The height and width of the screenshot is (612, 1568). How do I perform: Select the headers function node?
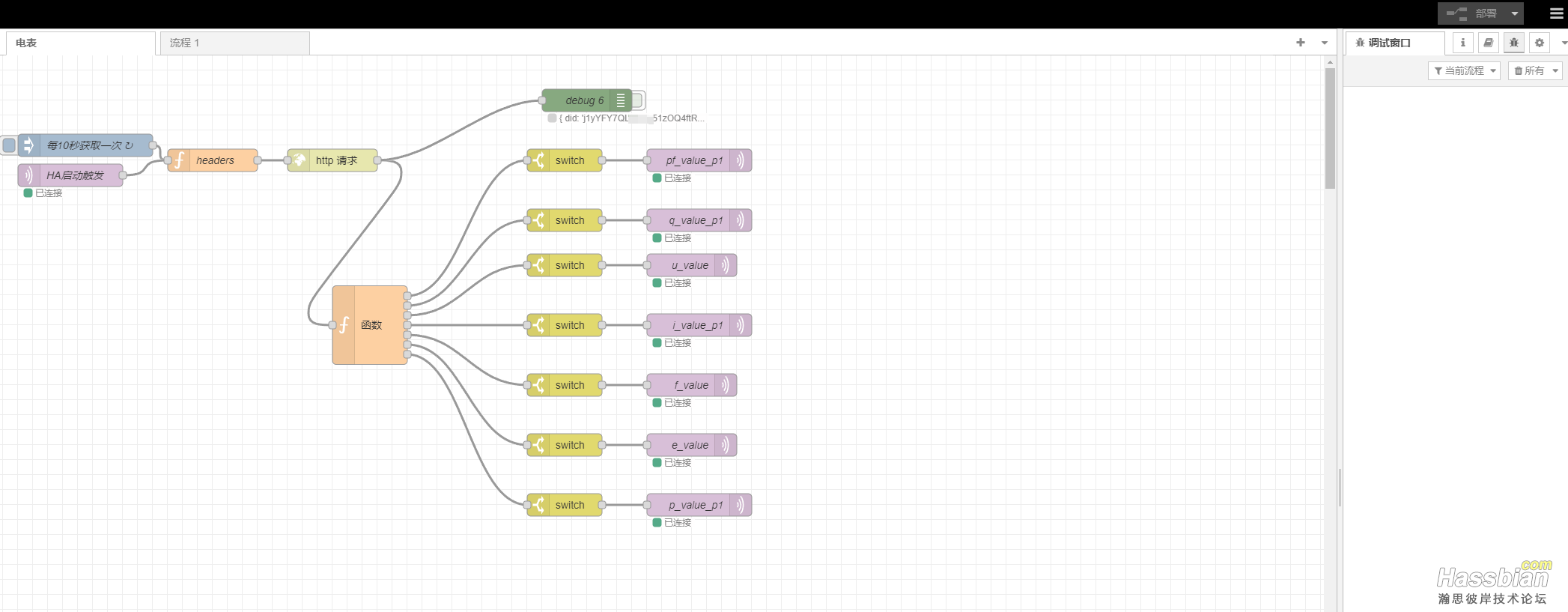pos(213,160)
